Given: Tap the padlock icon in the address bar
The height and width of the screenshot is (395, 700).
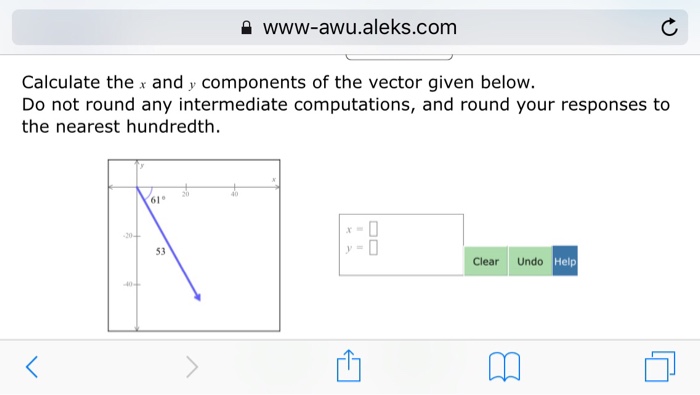Looking at the screenshot, I should [x=246, y=28].
